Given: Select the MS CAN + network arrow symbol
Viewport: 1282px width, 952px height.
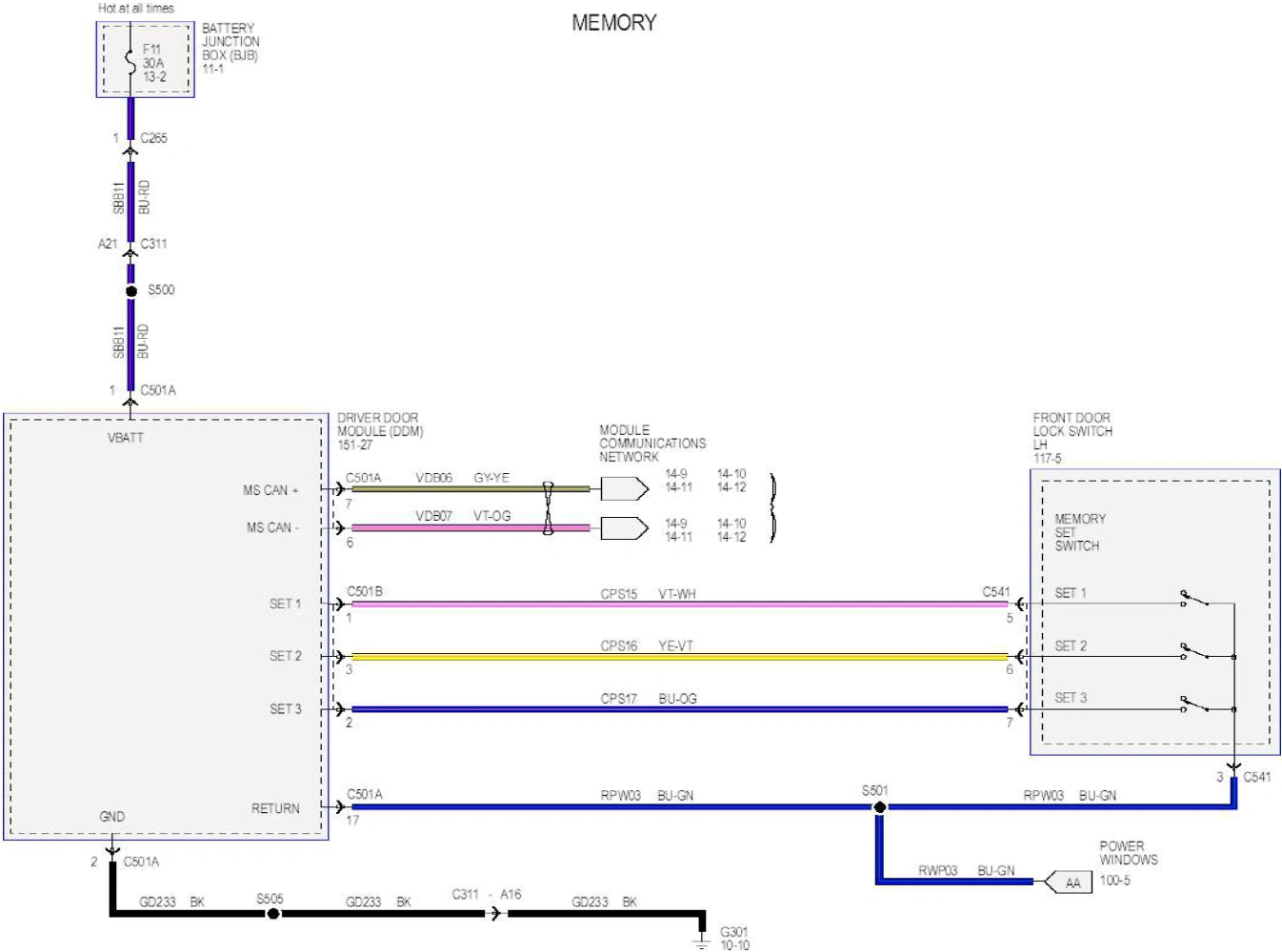Looking at the screenshot, I should coord(624,489).
